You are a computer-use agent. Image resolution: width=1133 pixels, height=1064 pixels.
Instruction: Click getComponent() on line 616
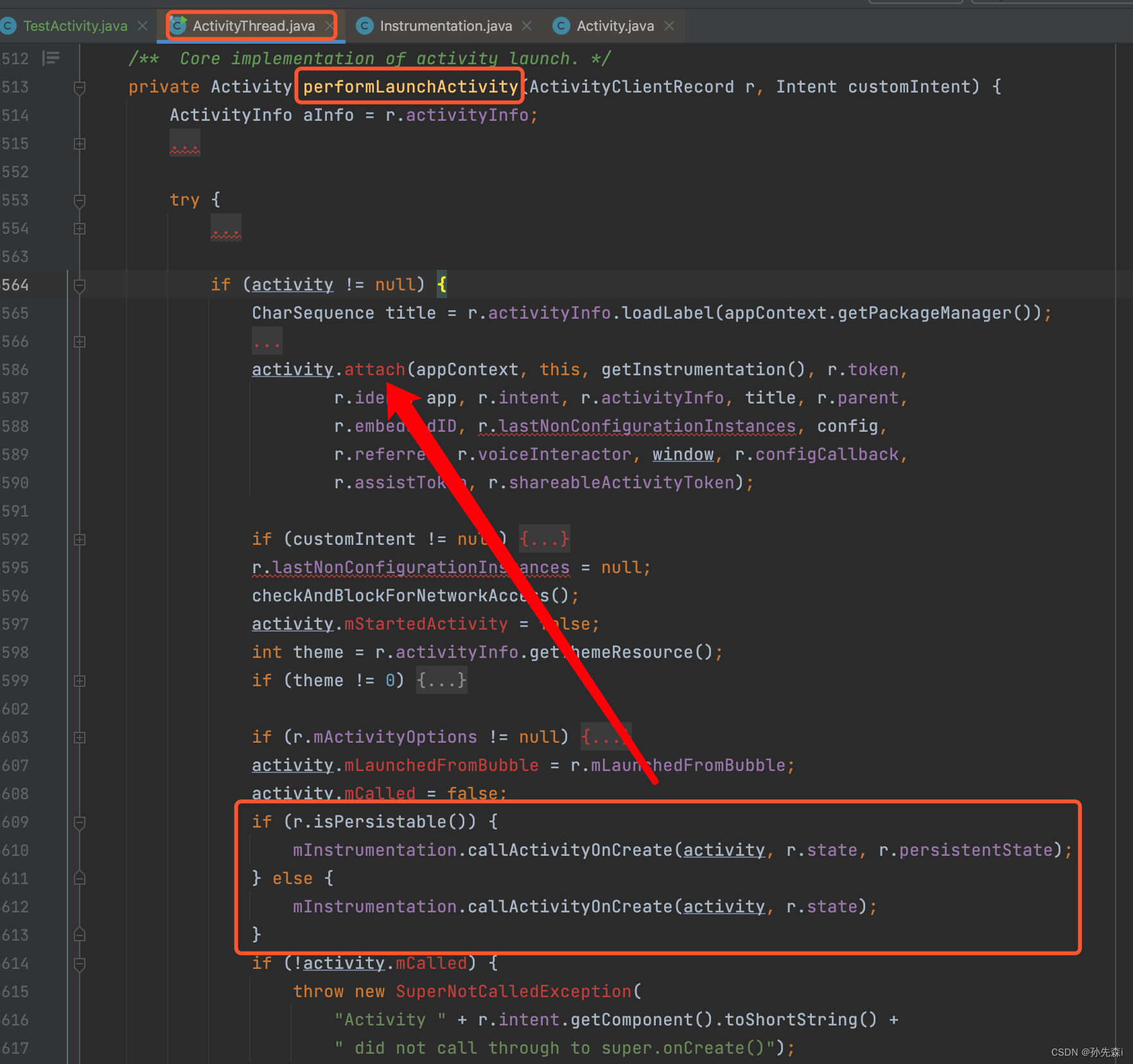tap(642, 1020)
